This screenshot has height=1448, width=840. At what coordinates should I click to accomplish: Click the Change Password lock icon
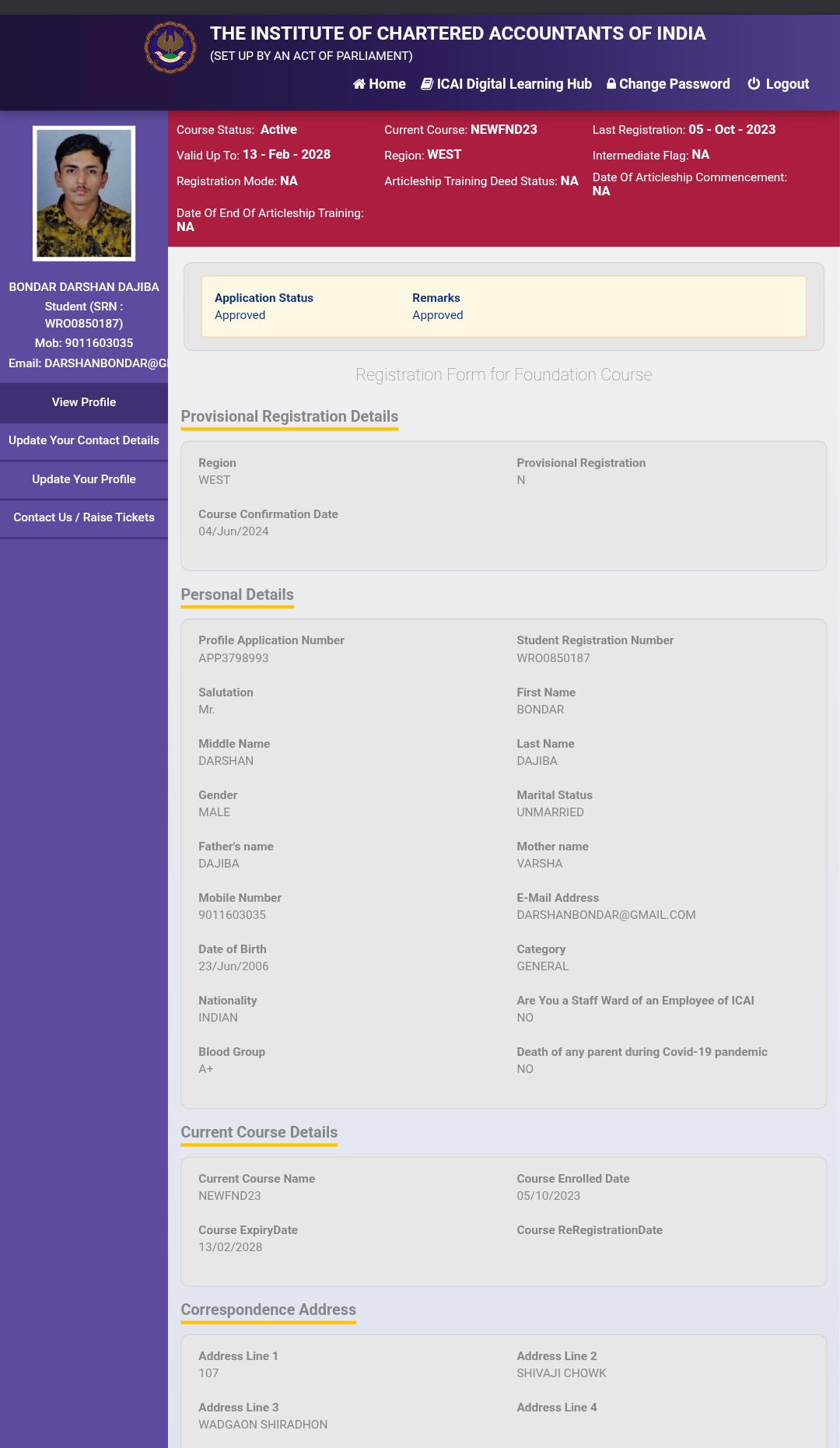(x=611, y=84)
